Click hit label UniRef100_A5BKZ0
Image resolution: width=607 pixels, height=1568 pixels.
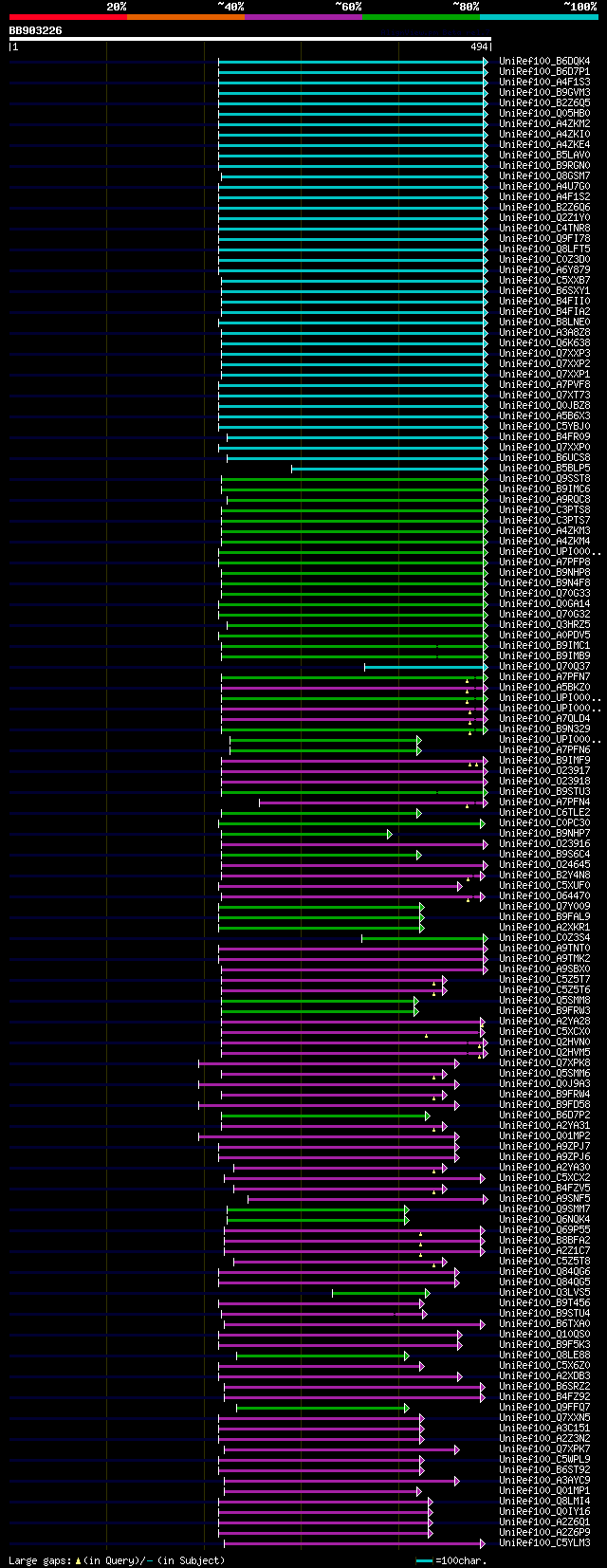click(544, 687)
